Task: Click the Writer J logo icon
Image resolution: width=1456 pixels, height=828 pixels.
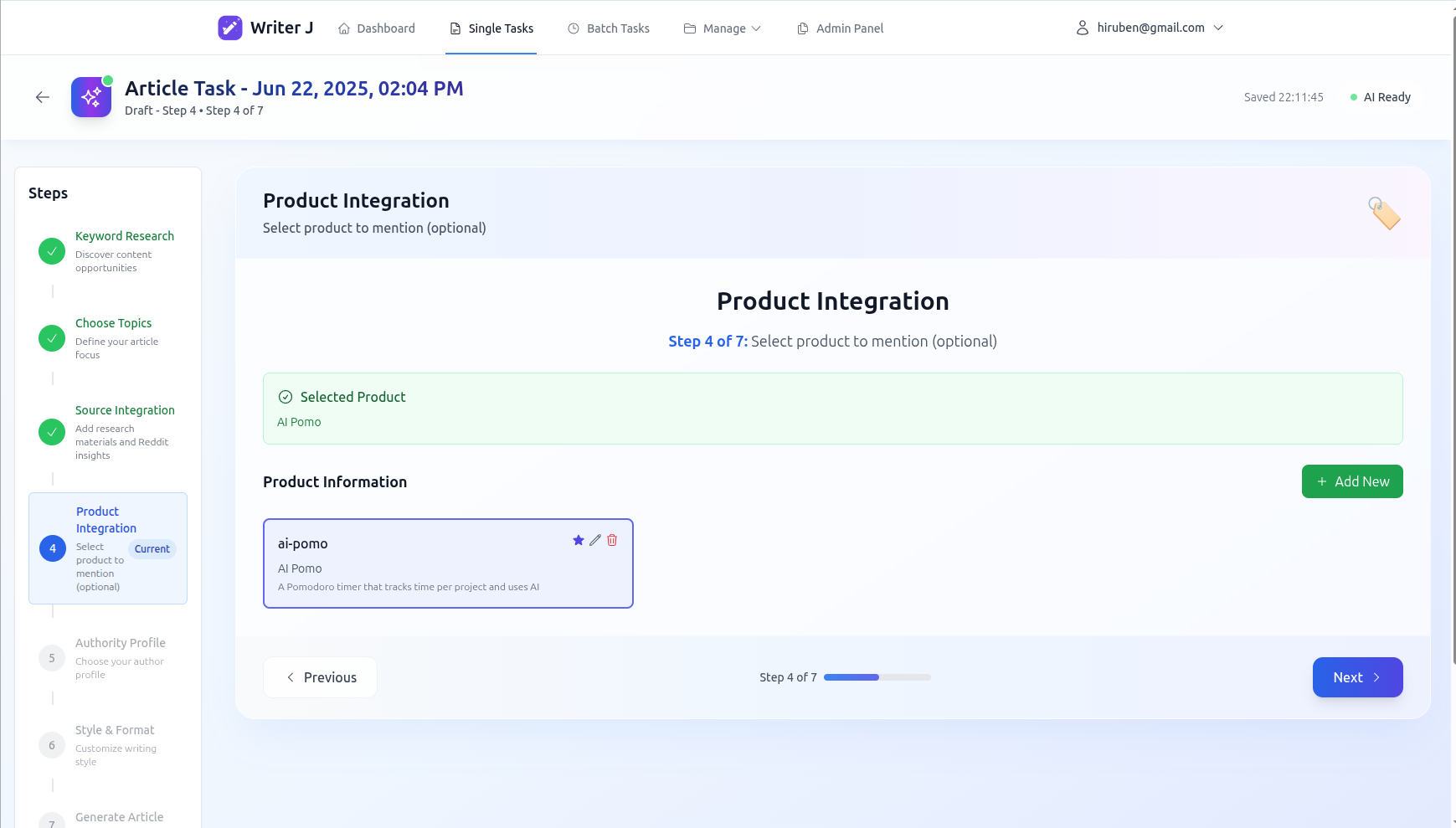Action: (x=230, y=28)
